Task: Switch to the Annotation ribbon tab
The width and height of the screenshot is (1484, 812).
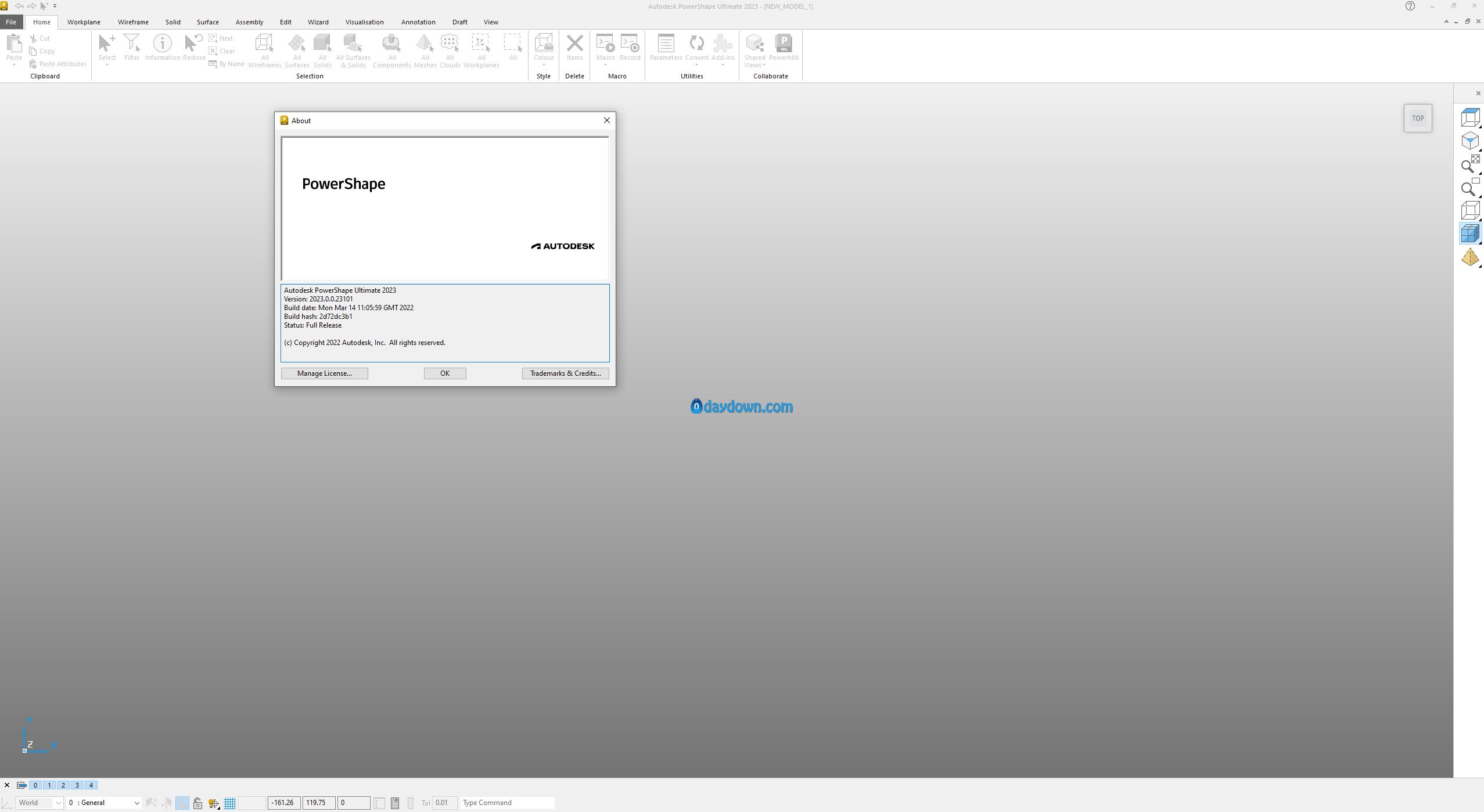Action: (418, 22)
